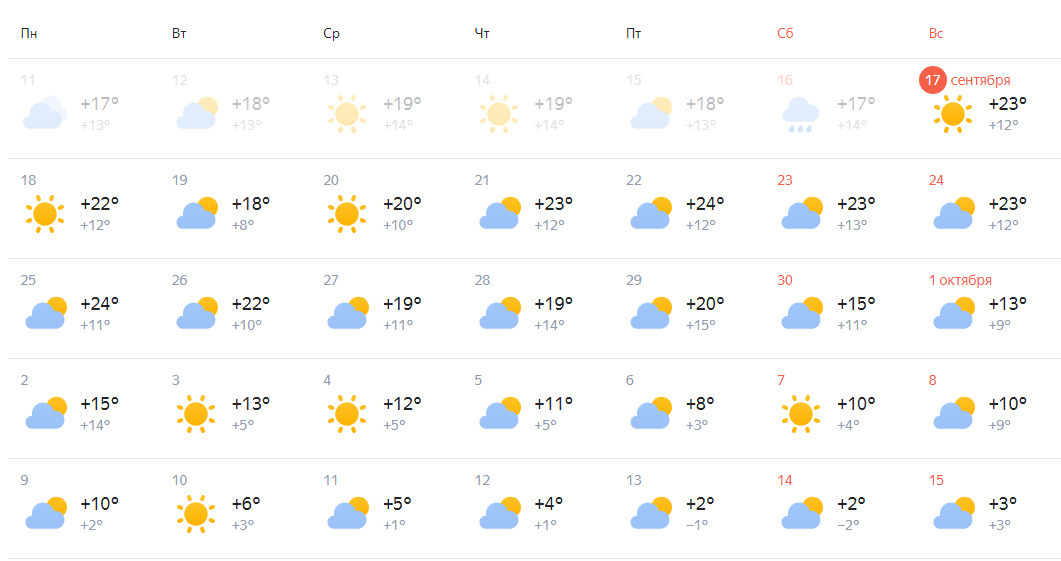
Task: Click date number 29 in the calendar
Action: (x=633, y=280)
